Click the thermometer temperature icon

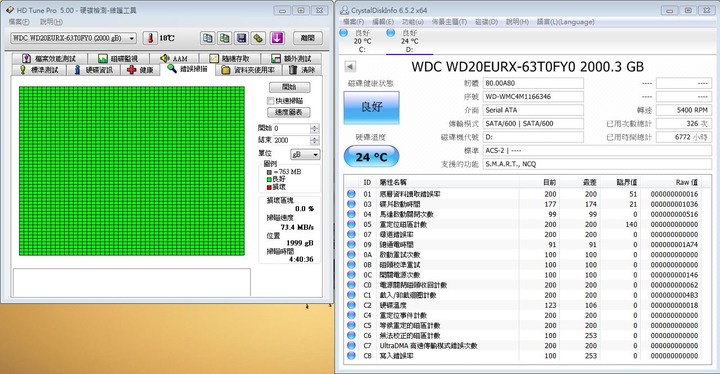pos(150,38)
